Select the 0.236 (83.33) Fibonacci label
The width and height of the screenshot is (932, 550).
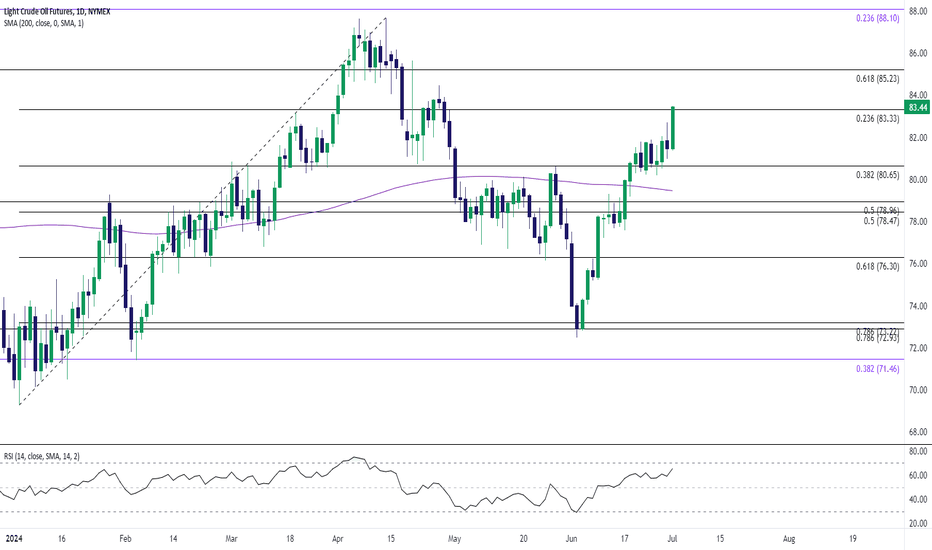(877, 118)
